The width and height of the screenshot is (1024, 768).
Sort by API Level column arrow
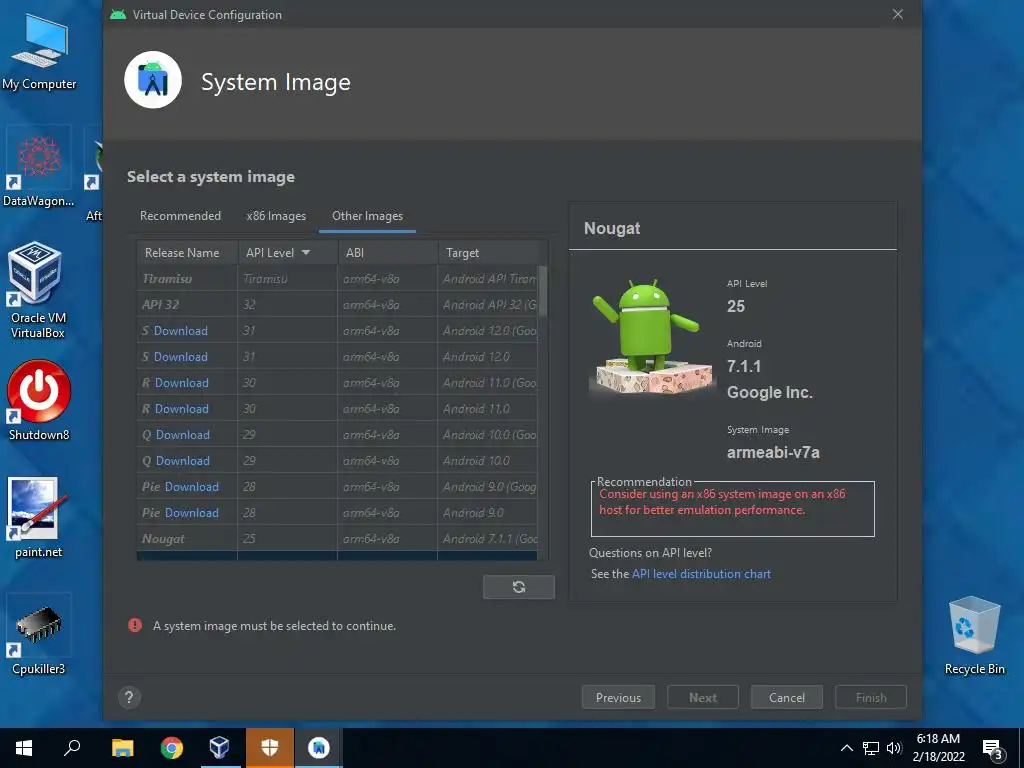[x=306, y=253]
